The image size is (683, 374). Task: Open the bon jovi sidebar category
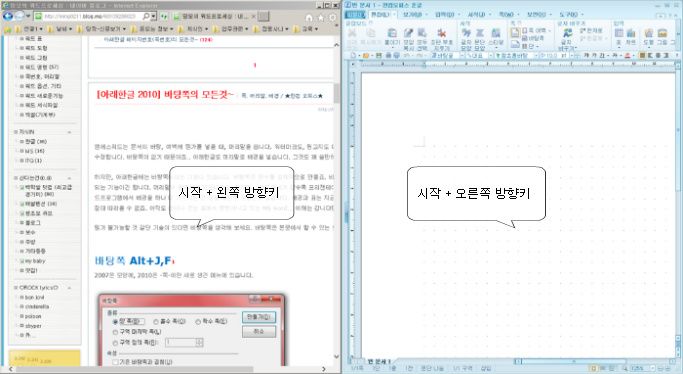click(33, 297)
